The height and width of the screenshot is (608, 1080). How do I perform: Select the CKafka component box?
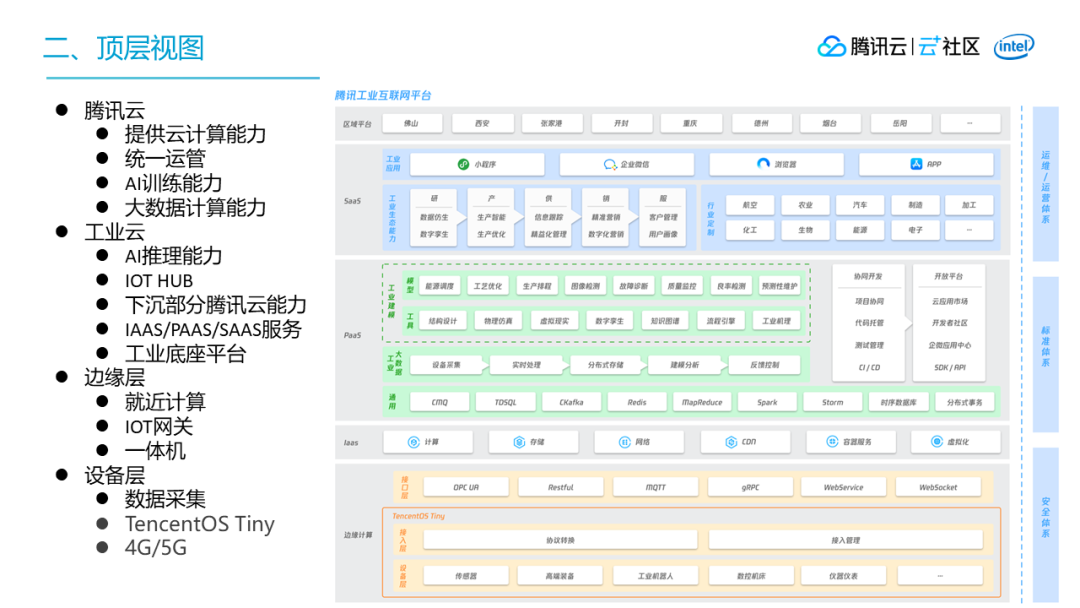pyautogui.click(x=572, y=402)
